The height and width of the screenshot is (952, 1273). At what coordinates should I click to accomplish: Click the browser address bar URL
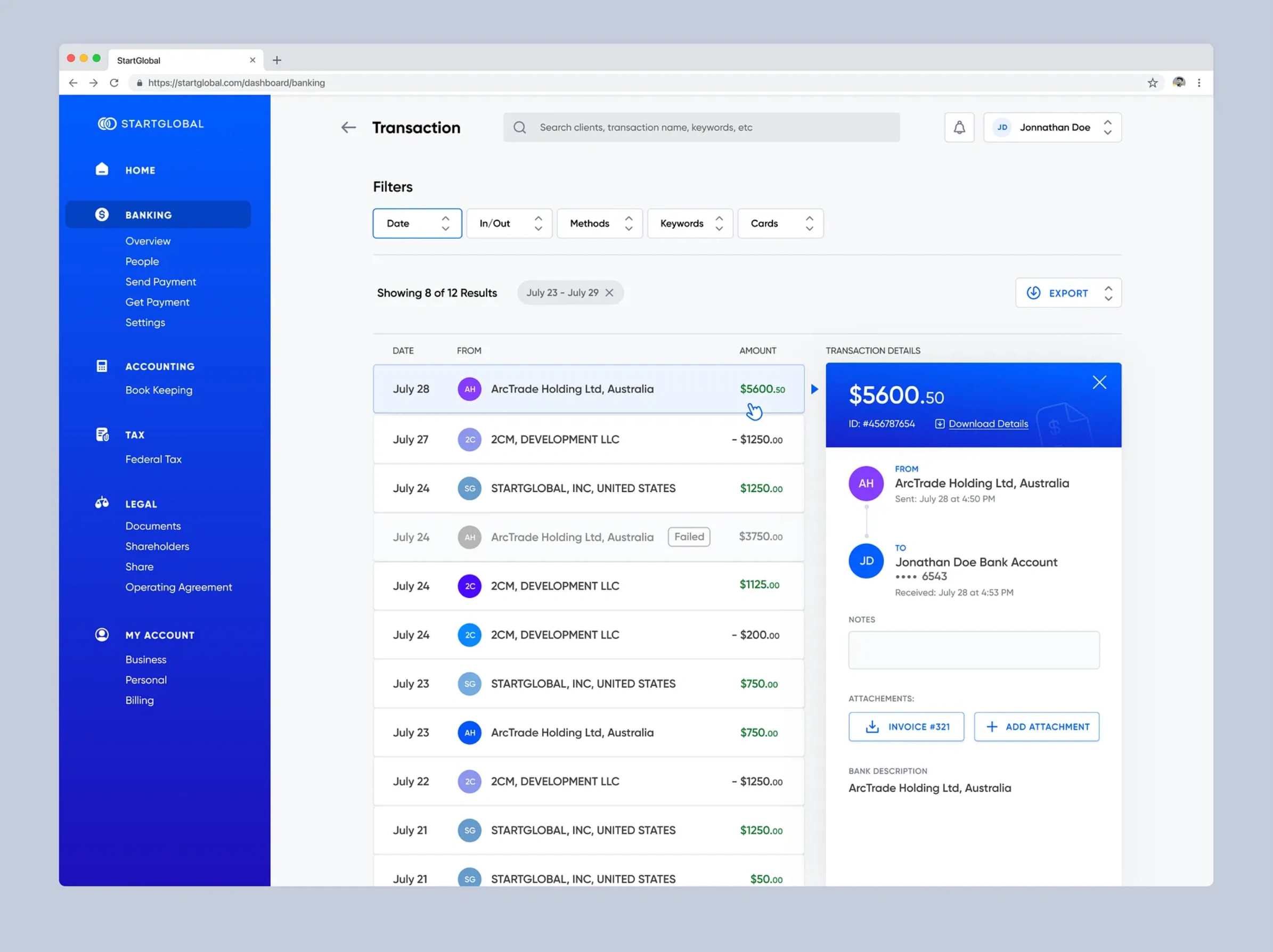pyautogui.click(x=236, y=83)
